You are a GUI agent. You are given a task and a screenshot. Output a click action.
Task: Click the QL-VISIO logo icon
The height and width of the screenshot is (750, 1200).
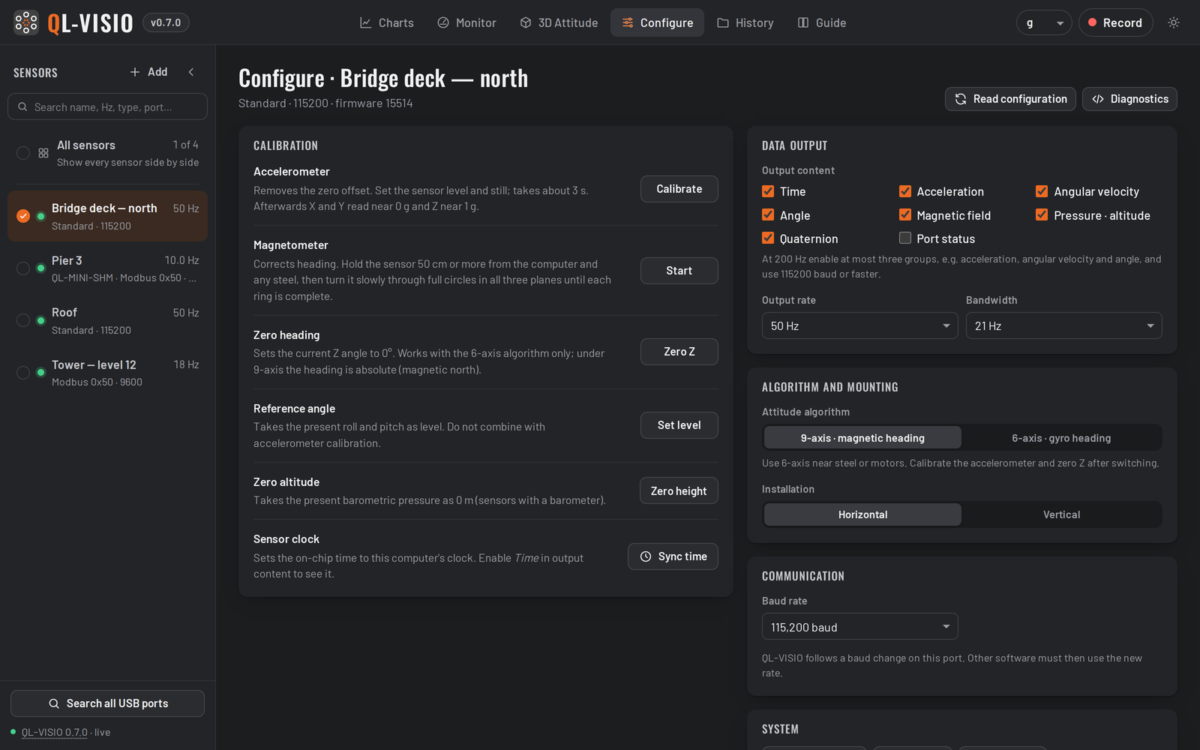tap(27, 22)
